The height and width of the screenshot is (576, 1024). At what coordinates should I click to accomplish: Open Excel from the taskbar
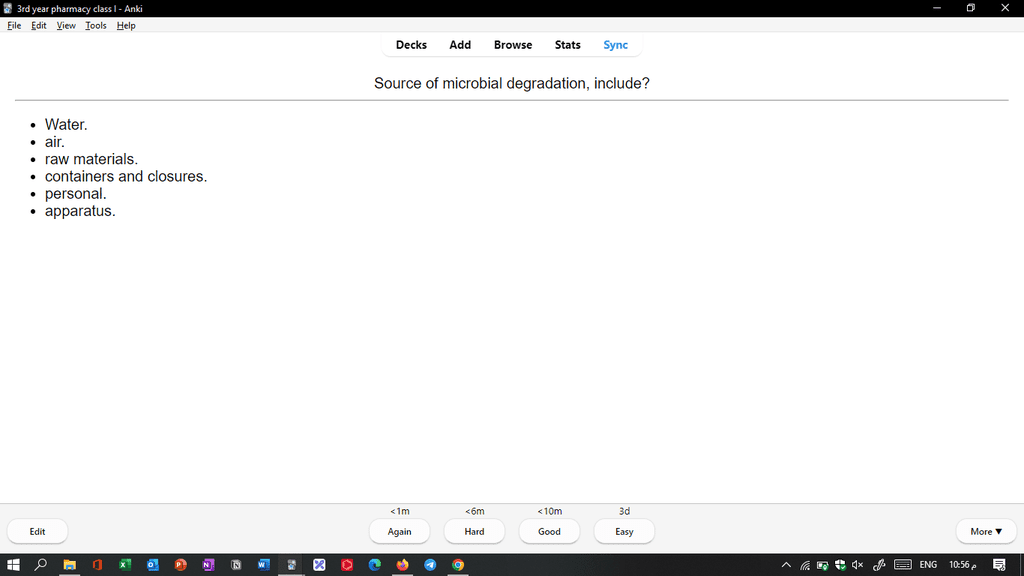[x=125, y=565]
